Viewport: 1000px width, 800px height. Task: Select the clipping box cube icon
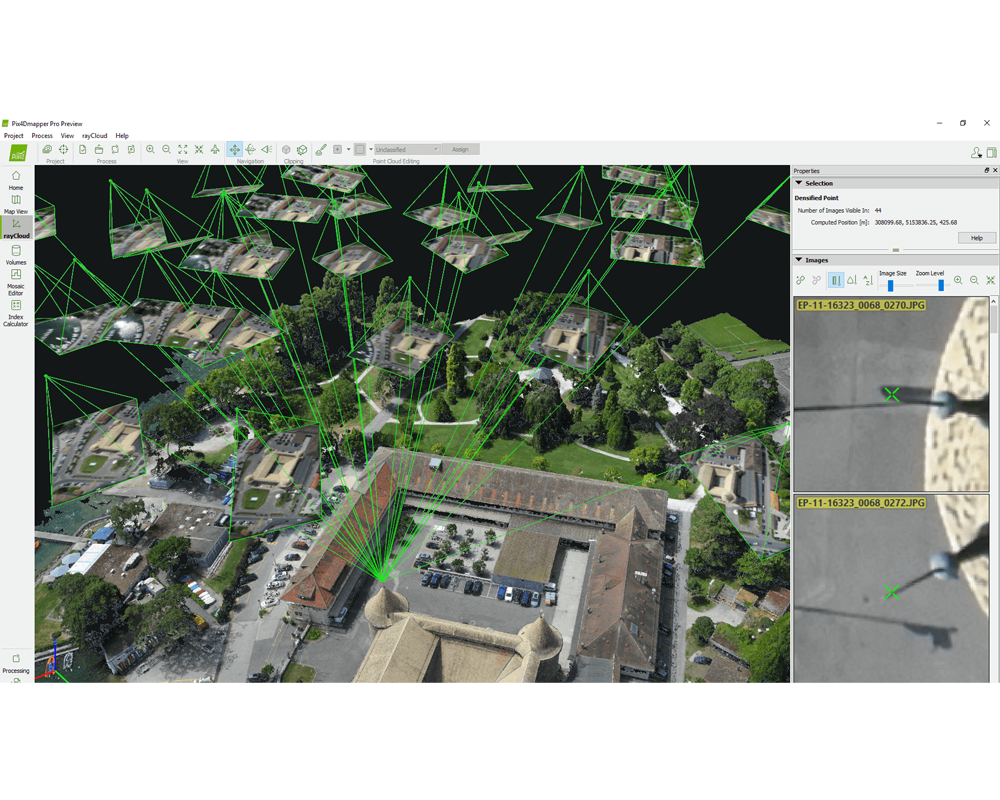(286, 149)
